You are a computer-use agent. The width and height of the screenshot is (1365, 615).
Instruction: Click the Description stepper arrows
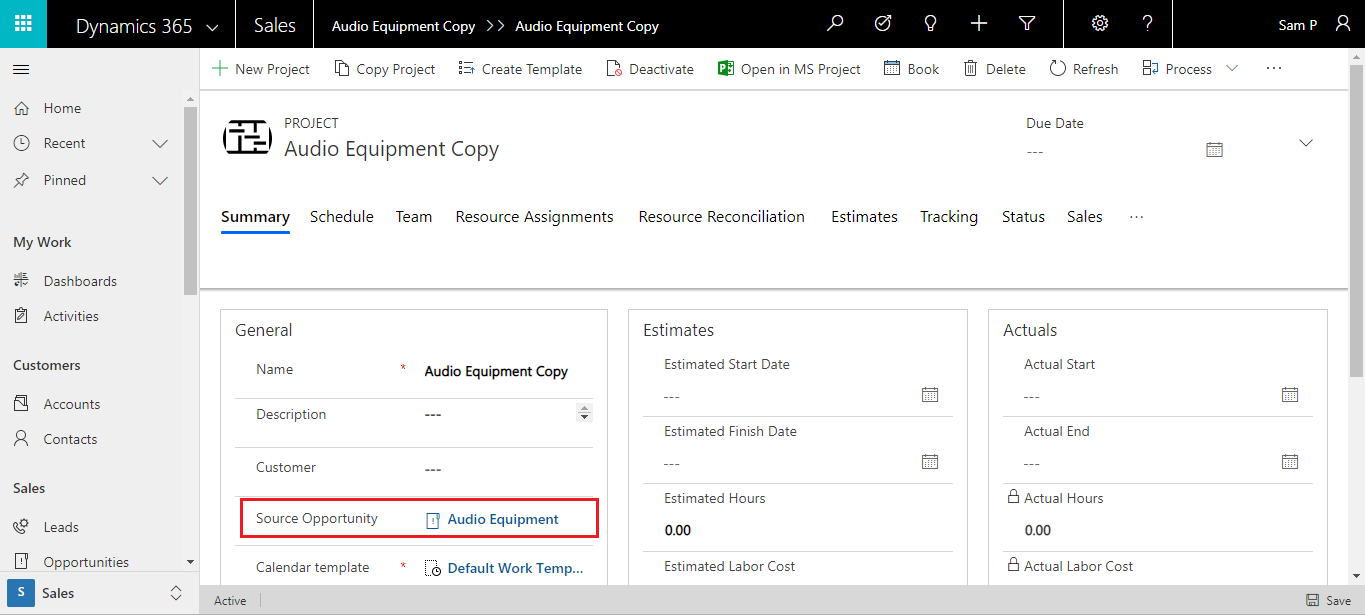coord(585,413)
